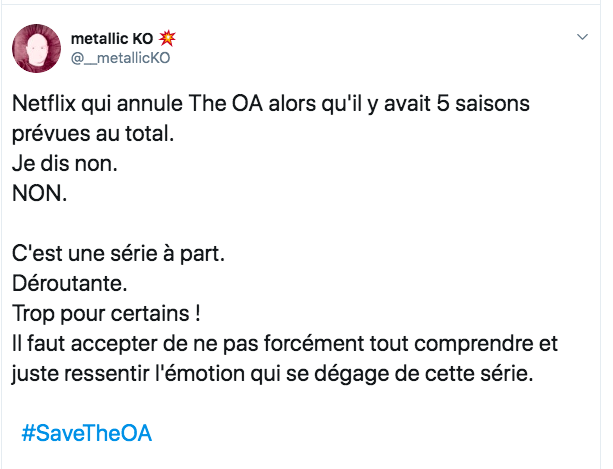Viewport: 613px width, 469px height.
Task: Click the line beginning 'juste ressentir l'émotion'
Action: click(272, 374)
